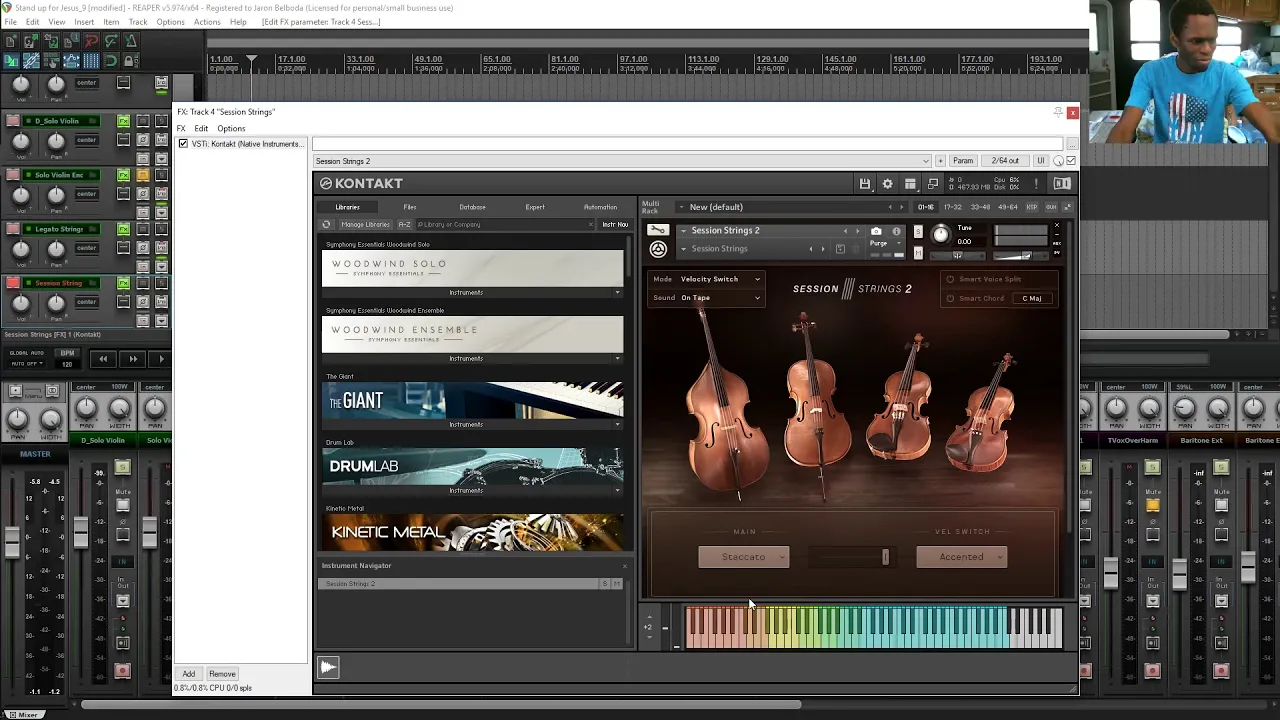The width and height of the screenshot is (1280, 720).
Task: Toggle REAPER lock toolbar icon
Action: pos(130,61)
